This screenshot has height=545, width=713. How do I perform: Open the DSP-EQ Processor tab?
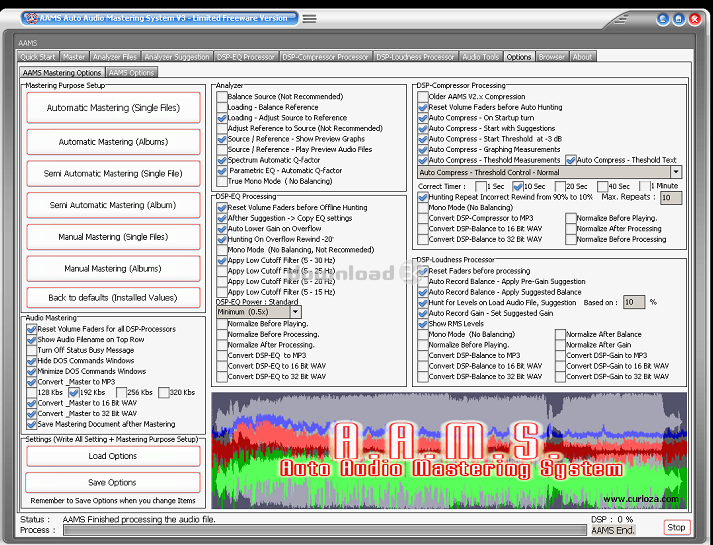tap(245, 57)
